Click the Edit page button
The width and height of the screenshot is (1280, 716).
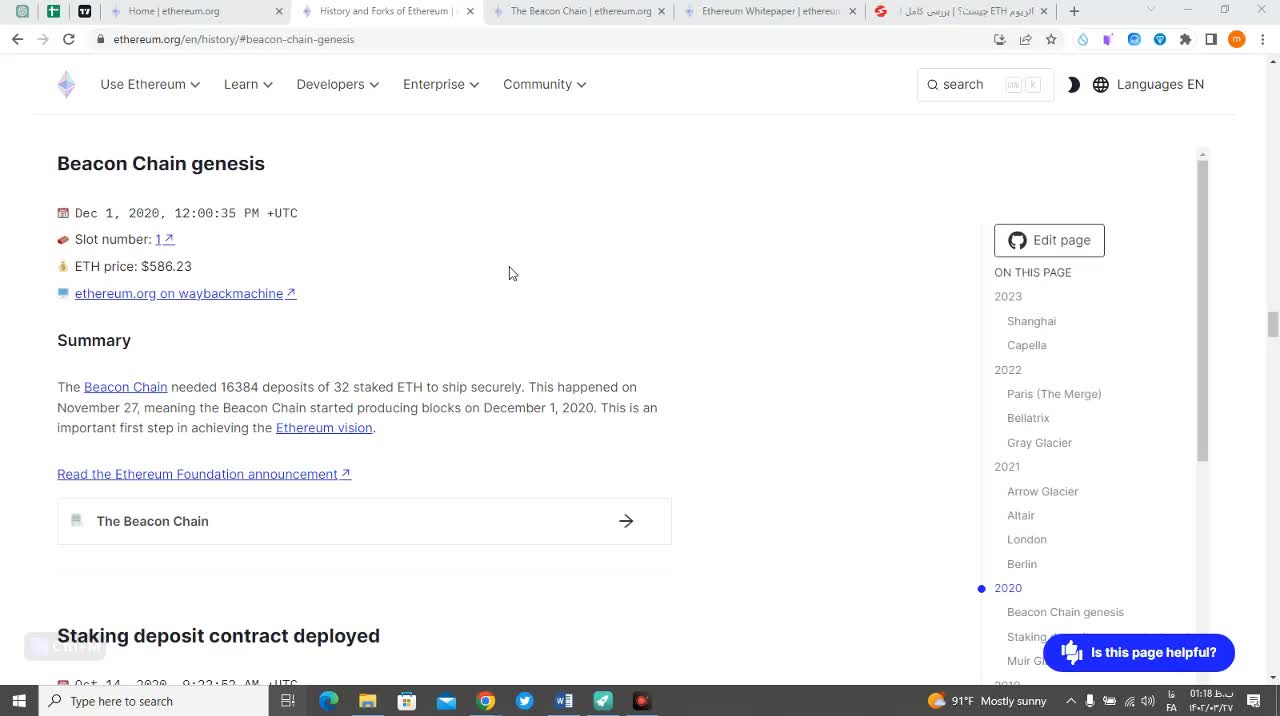click(x=1049, y=240)
